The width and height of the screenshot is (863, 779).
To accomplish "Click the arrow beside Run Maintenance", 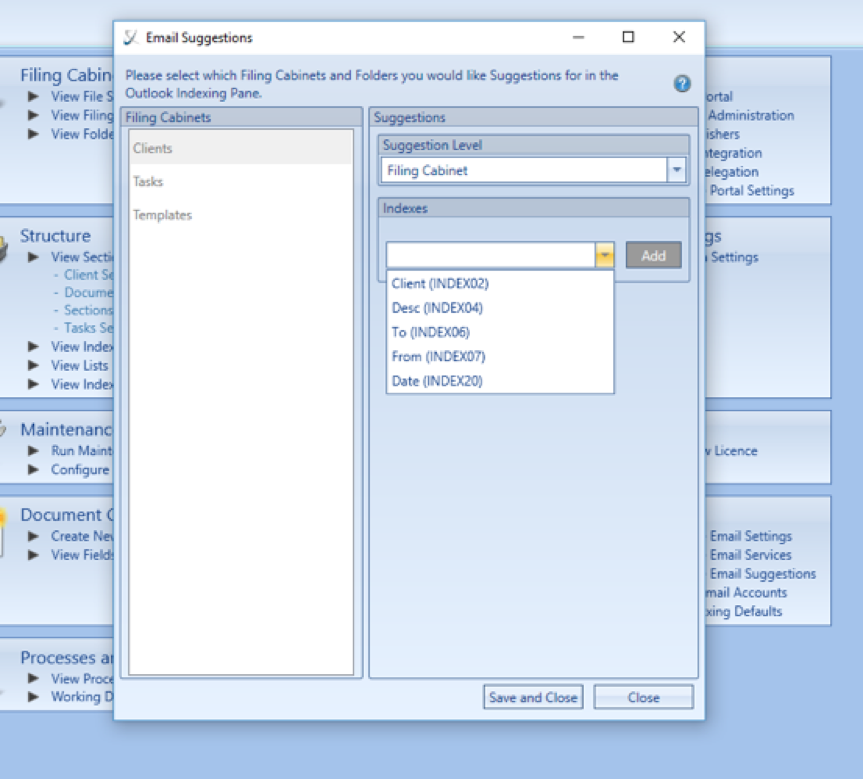I will (x=34, y=450).
